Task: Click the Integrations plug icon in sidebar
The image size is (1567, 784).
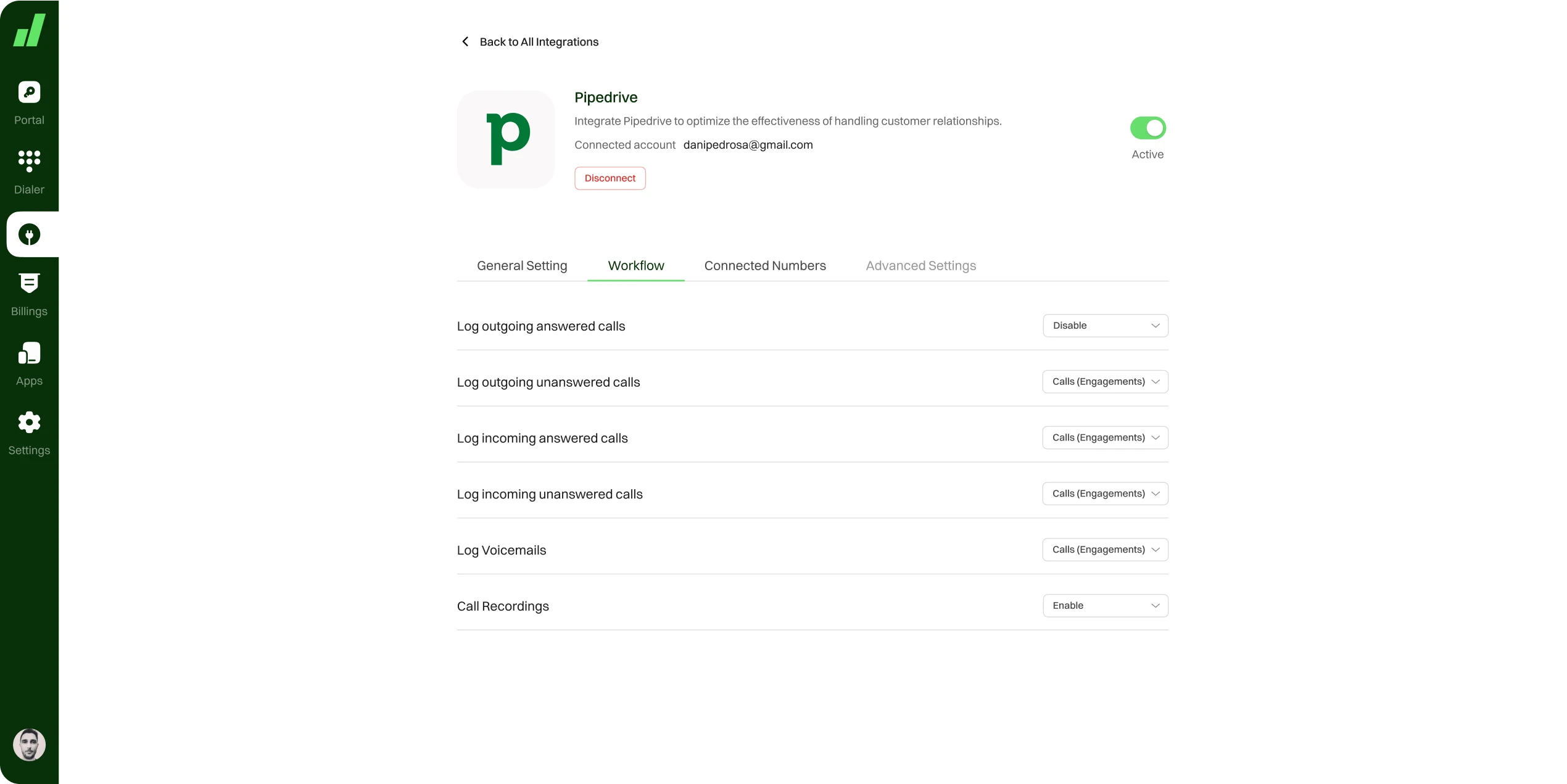Action: (x=29, y=234)
